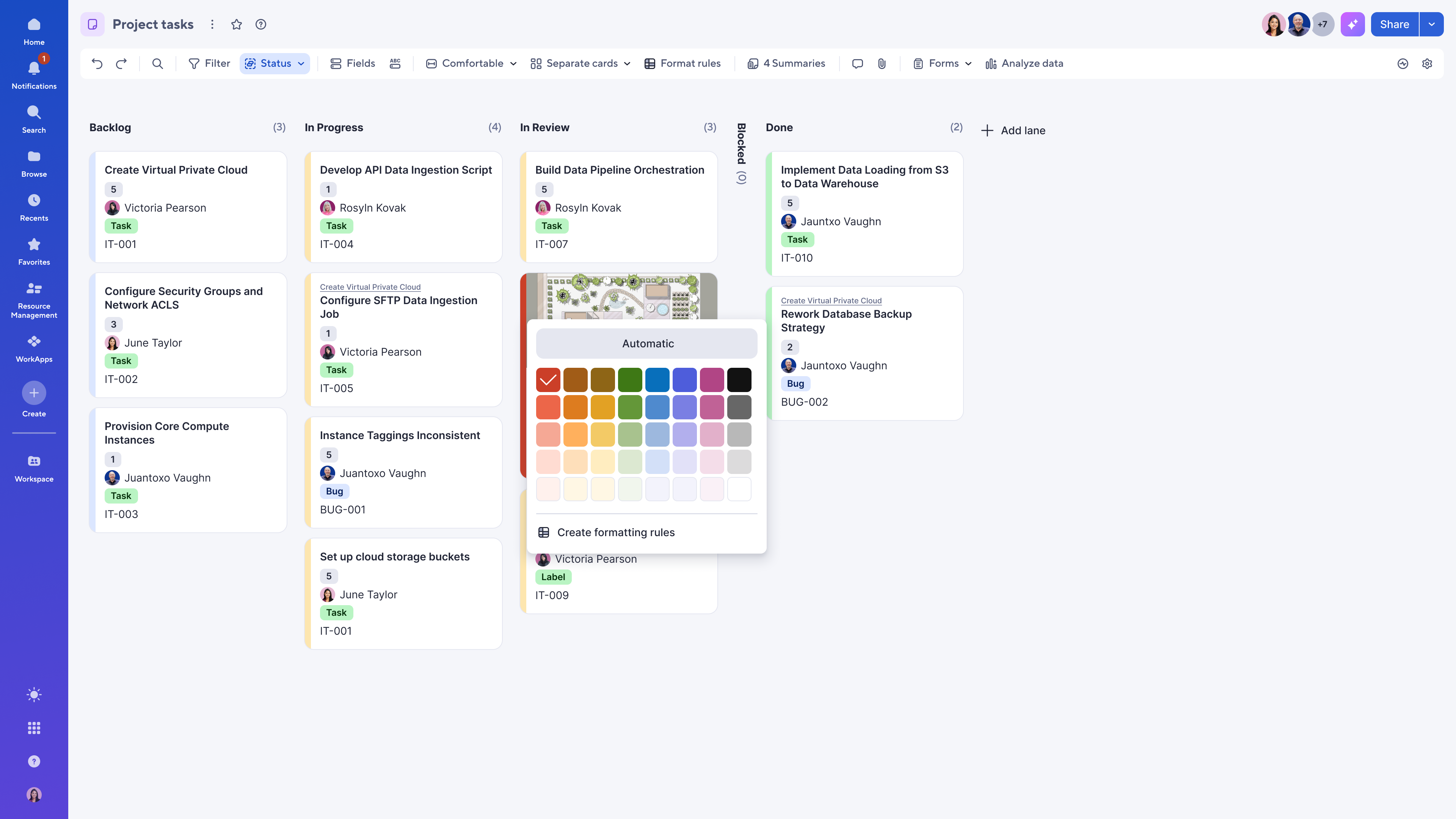Screen dimensions: 1456x819
Task: Pick the dark green color swatch
Action: pos(630,380)
